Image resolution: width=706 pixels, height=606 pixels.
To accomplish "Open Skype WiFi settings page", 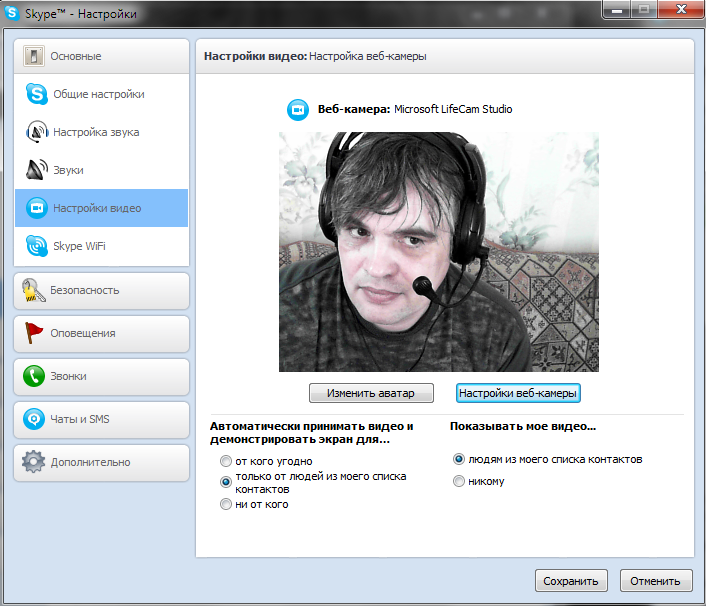I will coord(102,246).
